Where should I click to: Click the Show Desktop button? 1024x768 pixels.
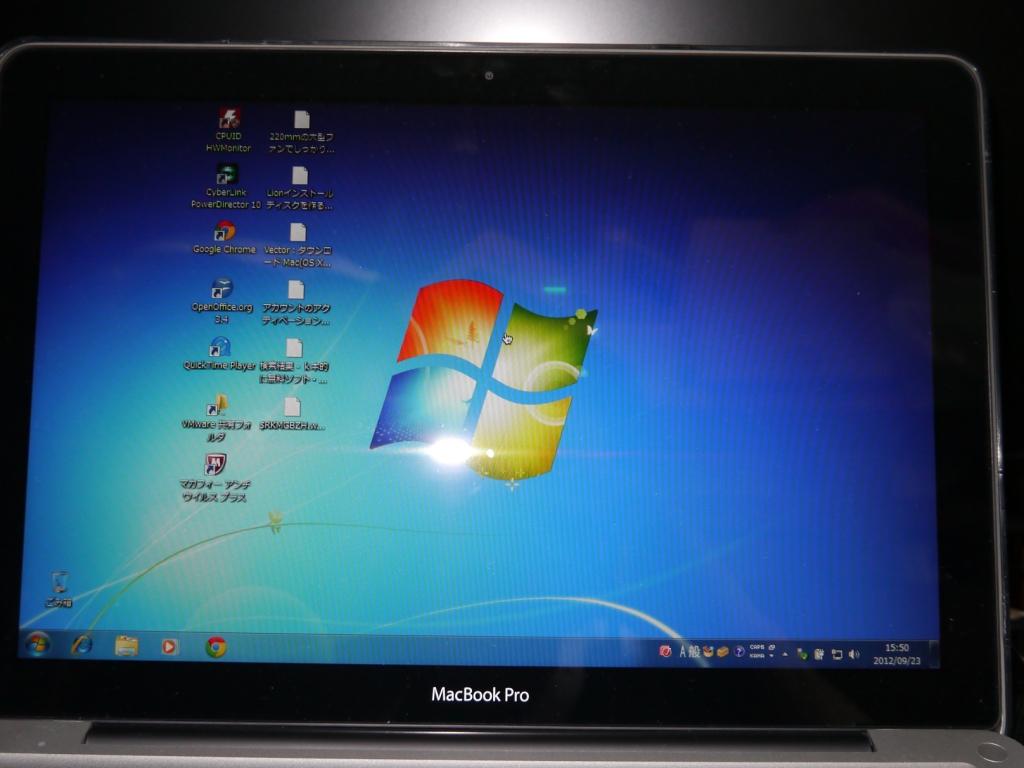[x=935, y=654]
